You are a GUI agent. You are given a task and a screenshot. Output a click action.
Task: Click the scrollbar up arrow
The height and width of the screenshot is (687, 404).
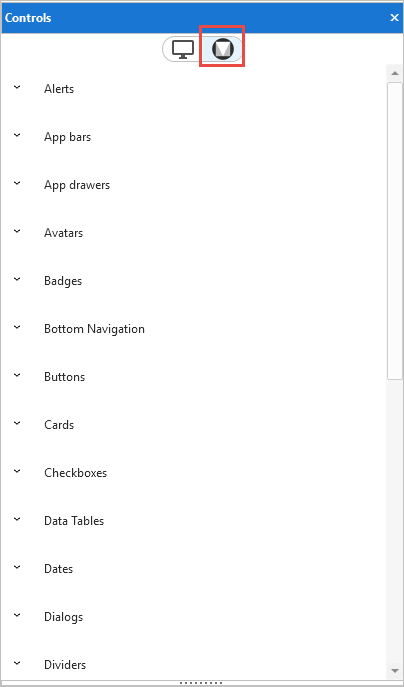(x=394, y=73)
